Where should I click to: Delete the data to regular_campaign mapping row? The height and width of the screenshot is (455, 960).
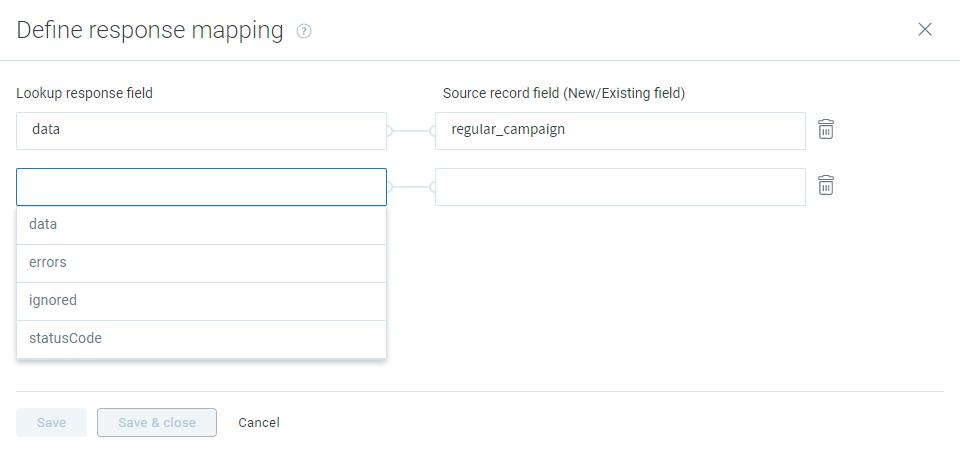coord(826,129)
